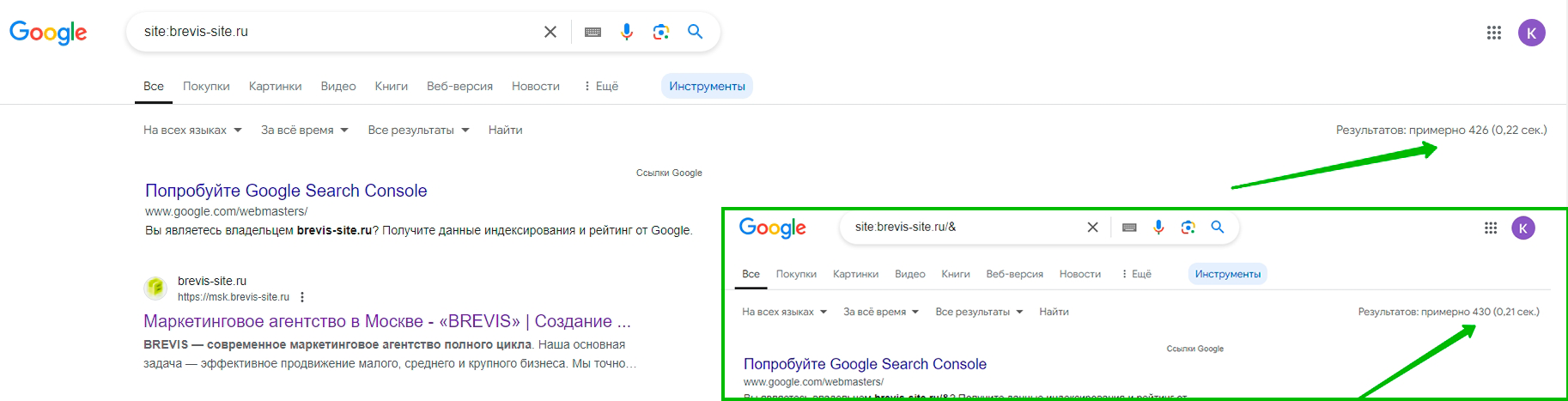Screen dimensions: 1568x401
Task: Click inside the inset search field 'site:brevis-site.ru/&'
Action: coord(962,228)
